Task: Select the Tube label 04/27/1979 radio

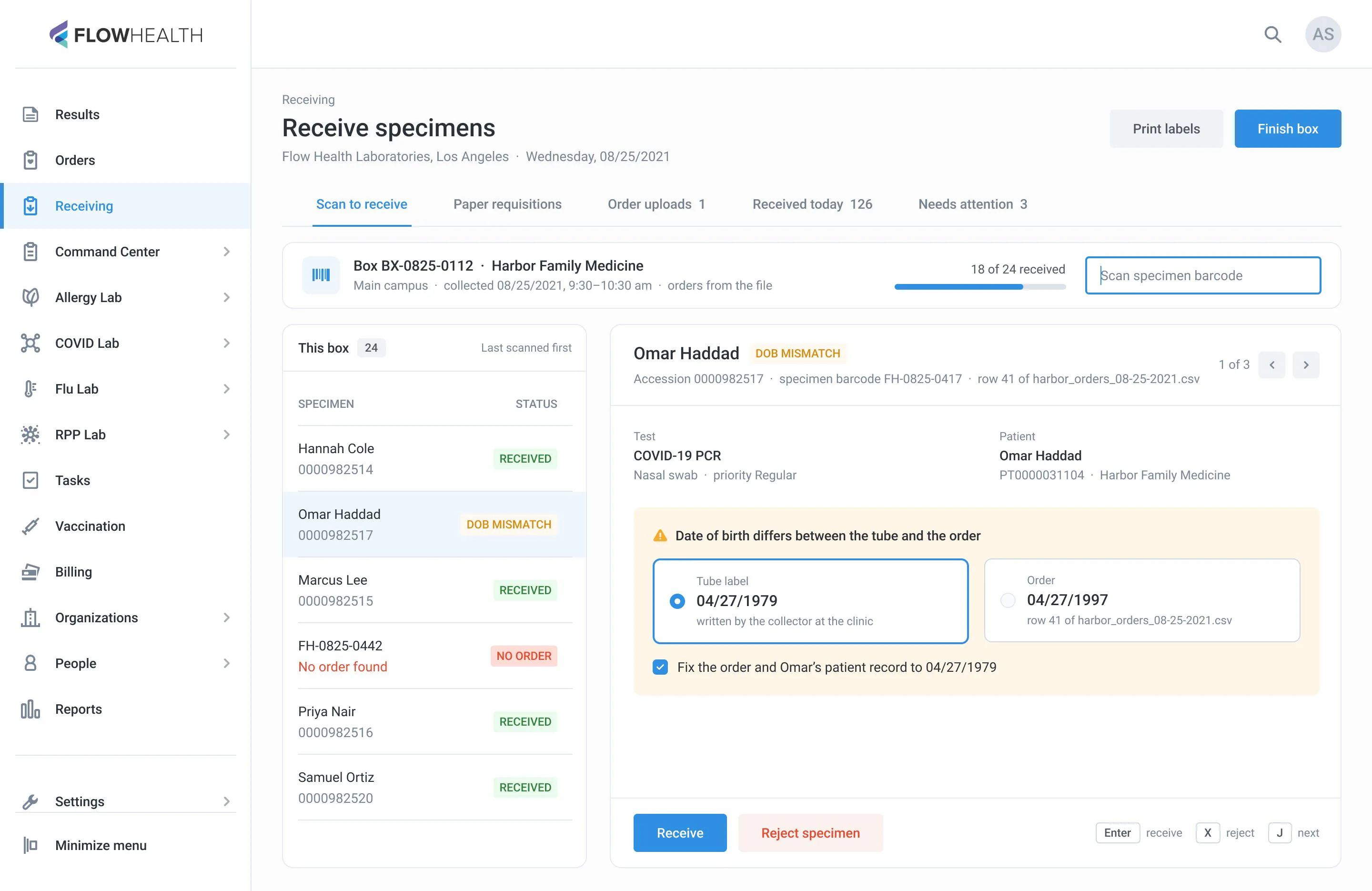Action: (677, 601)
